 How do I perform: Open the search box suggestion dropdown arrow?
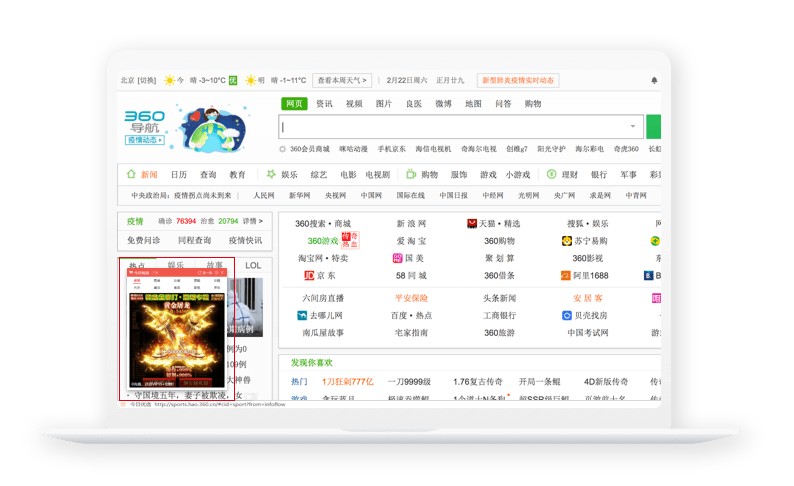click(x=632, y=126)
